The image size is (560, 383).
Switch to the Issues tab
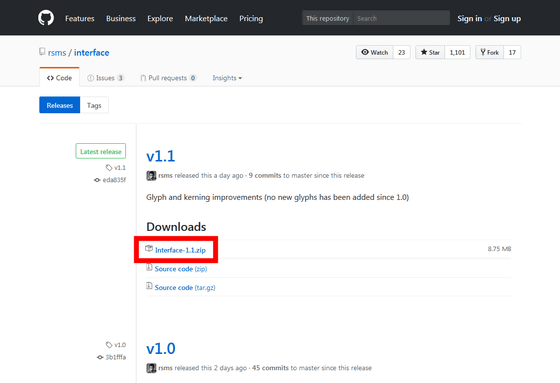tap(105, 78)
